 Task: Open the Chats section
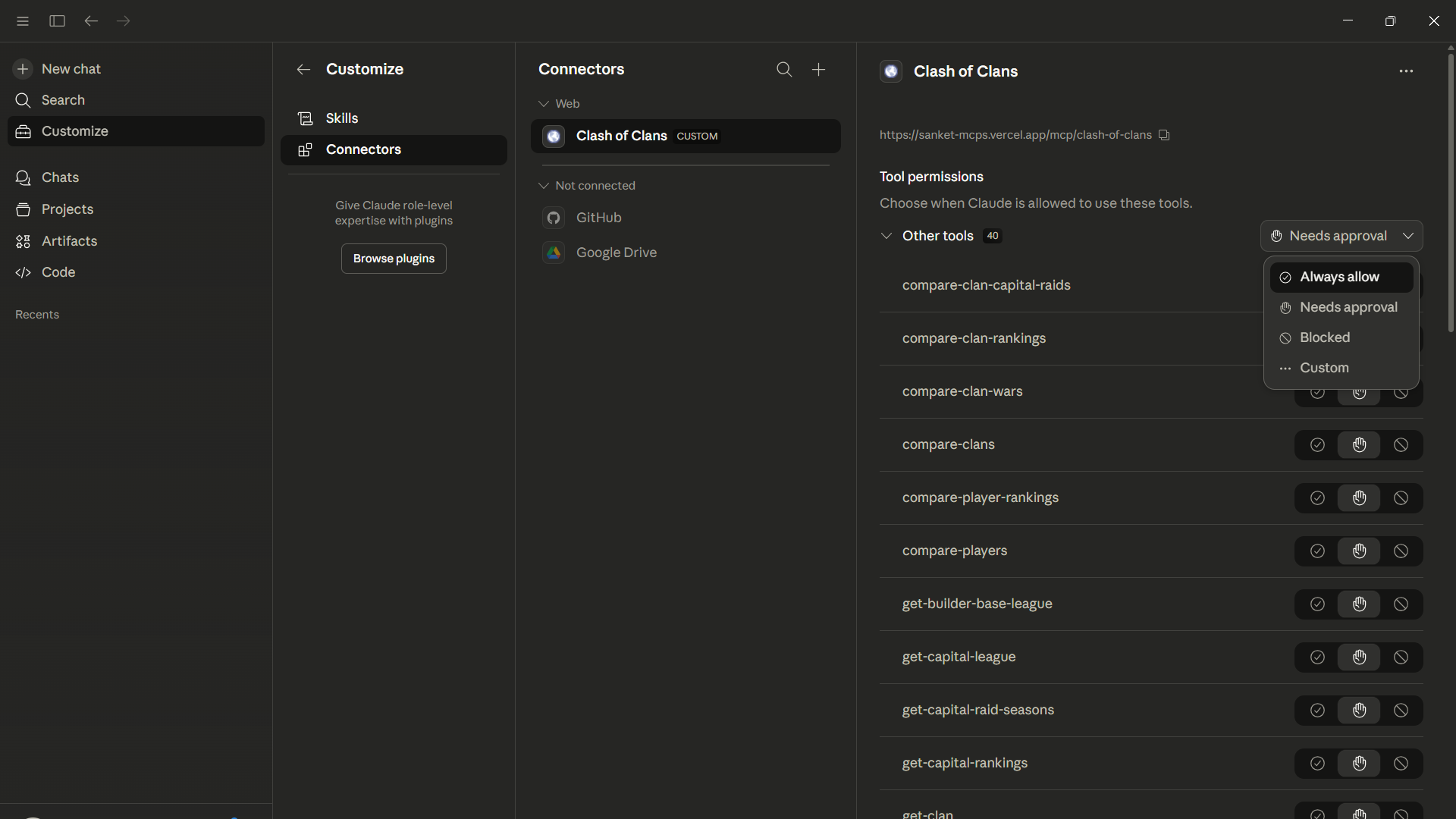(136, 177)
